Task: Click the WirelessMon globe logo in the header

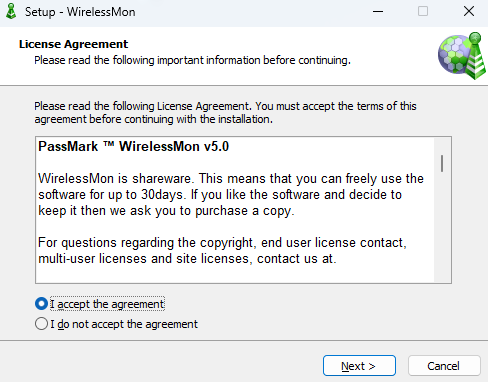Action: coord(462,56)
